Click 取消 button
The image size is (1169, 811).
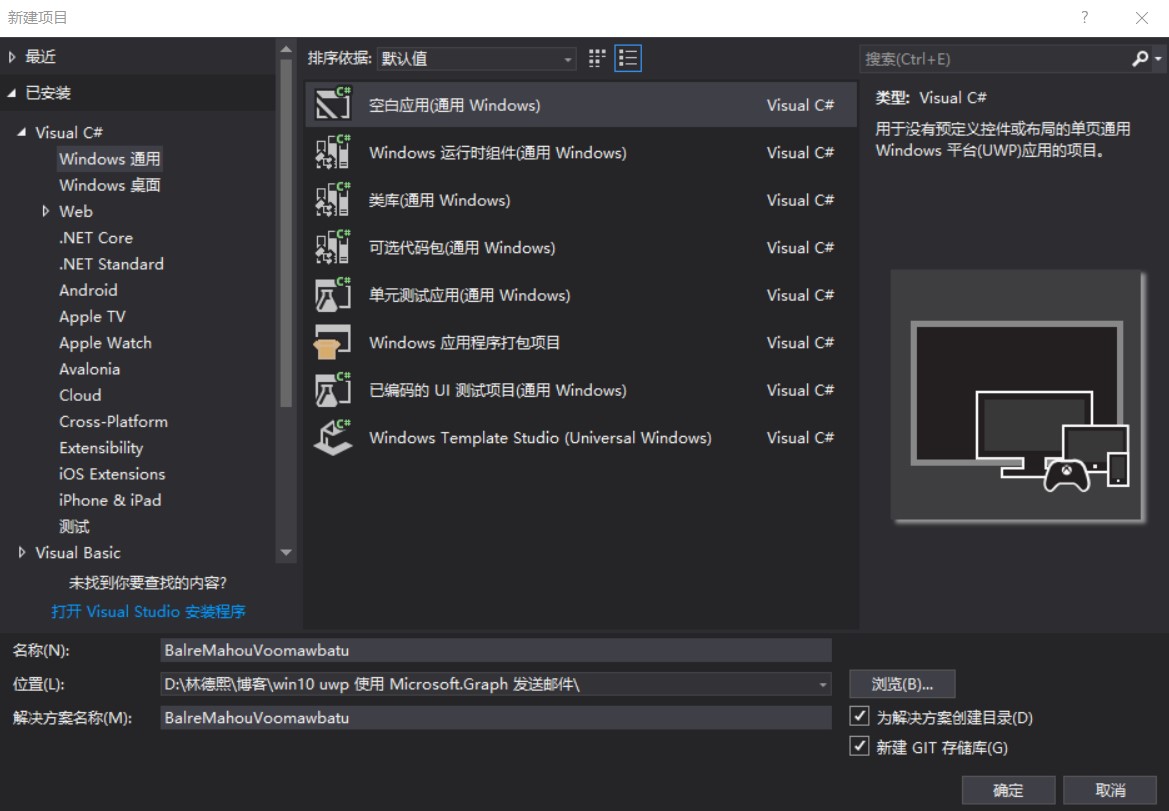(1110, 790)
